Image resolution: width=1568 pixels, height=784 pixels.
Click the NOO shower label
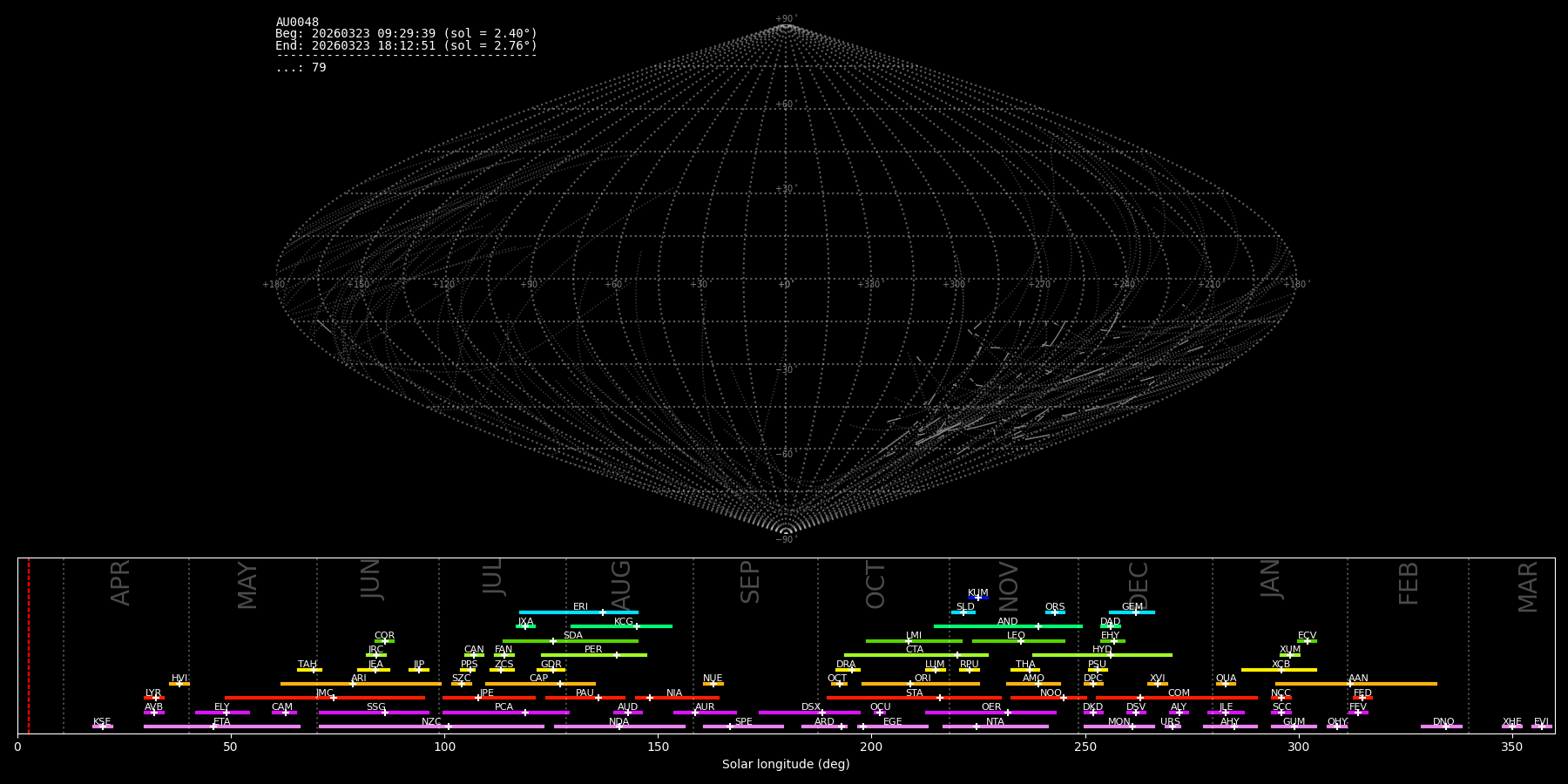[1051, 693]
